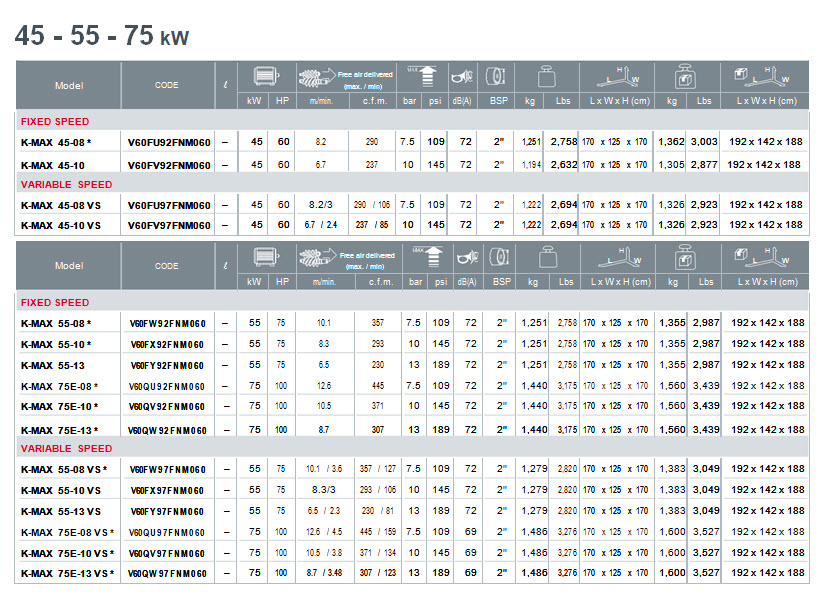This screenshot has width=827, height=598.
Task: Click the "K-MAX 75E-10 VS *" model name
Action: coord(68,554)
